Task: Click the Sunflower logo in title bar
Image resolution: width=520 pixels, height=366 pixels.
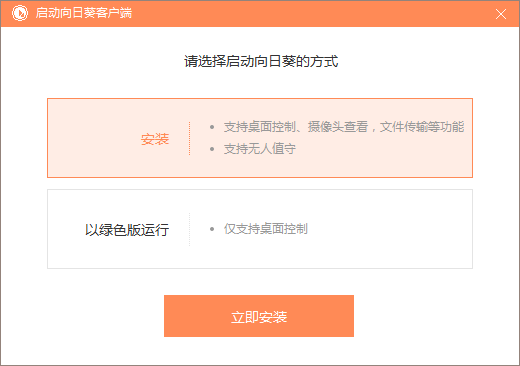Action: click(20, 13)
